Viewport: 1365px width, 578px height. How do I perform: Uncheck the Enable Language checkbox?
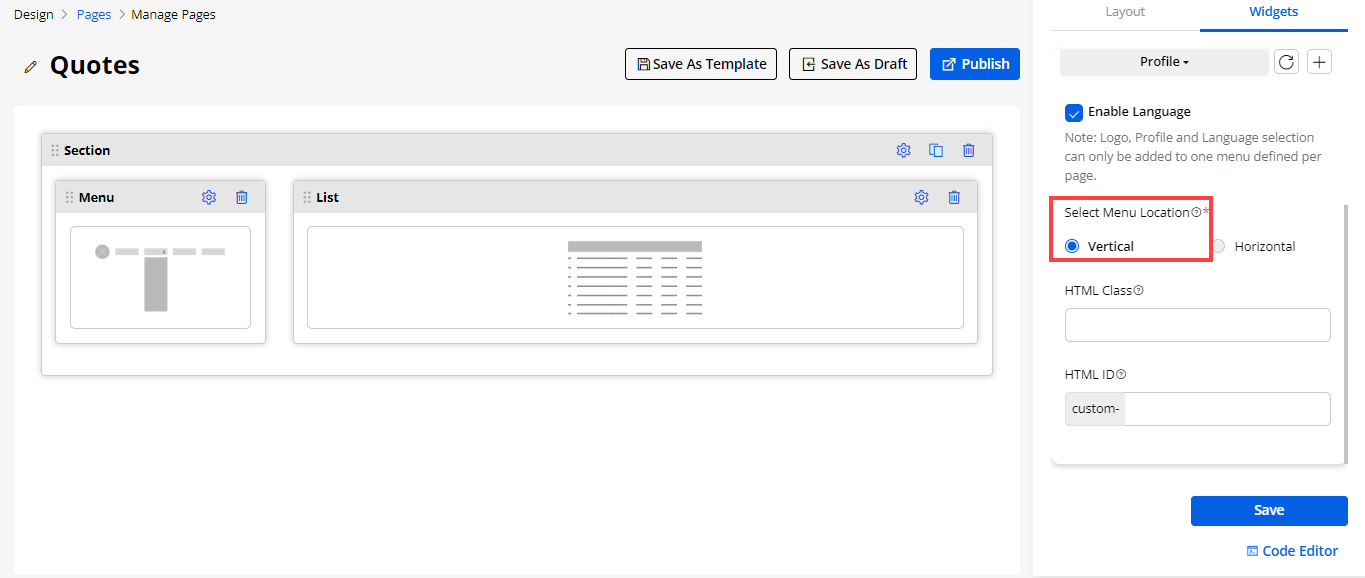1074,112
